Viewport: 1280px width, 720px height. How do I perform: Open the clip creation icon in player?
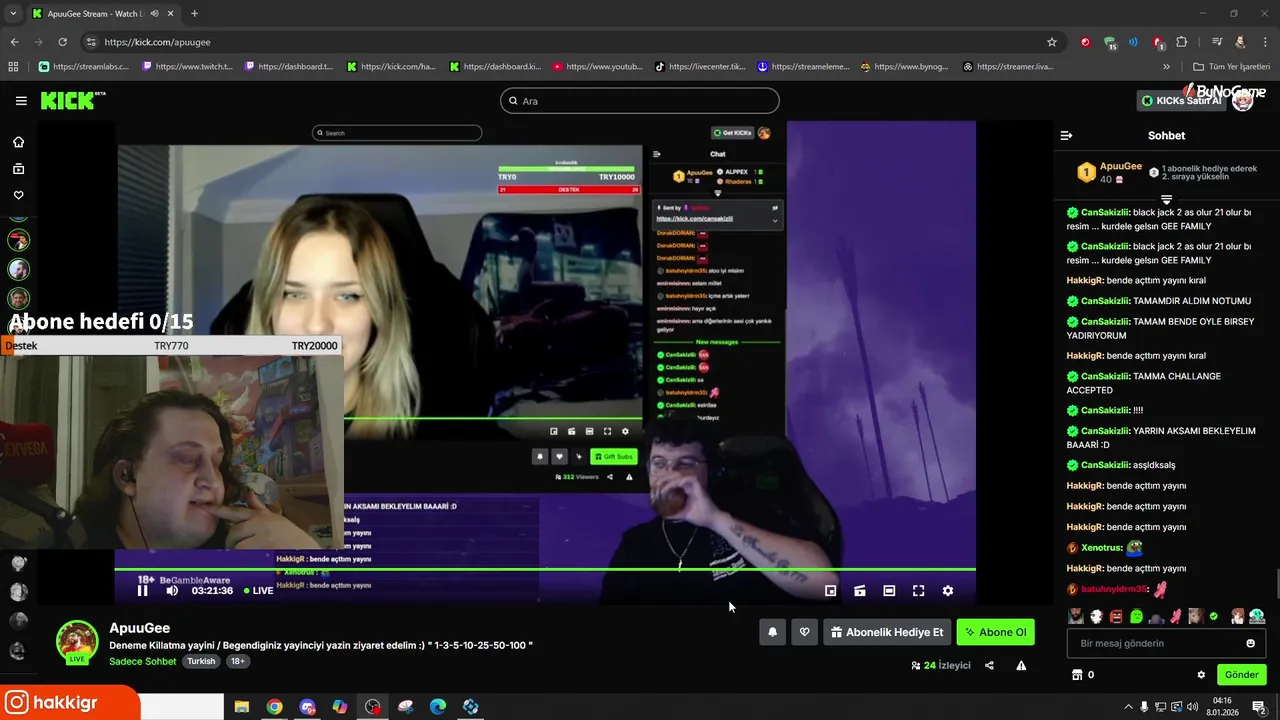[x=860, y=590]
